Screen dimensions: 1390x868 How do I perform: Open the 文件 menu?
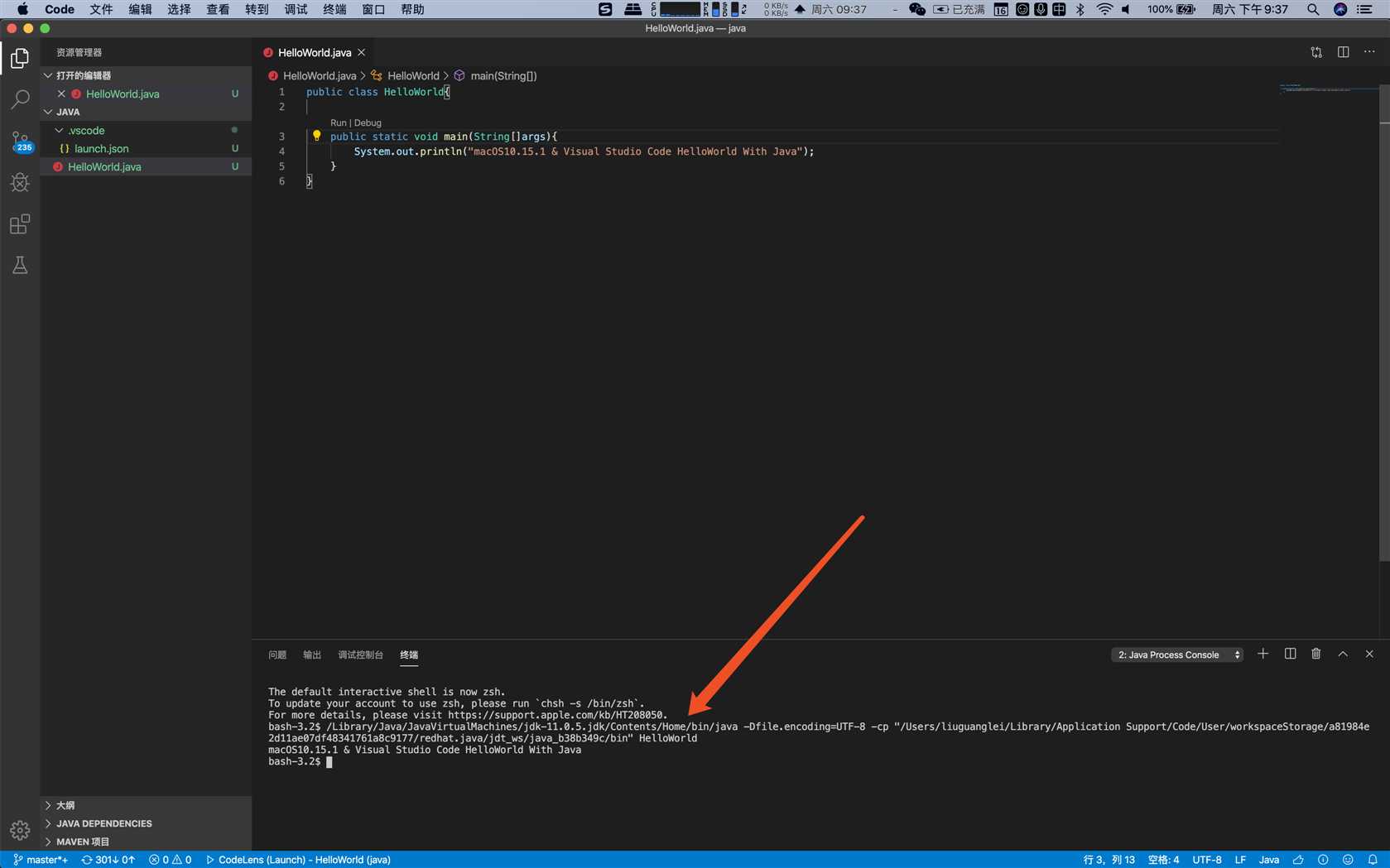coord(101,9)
